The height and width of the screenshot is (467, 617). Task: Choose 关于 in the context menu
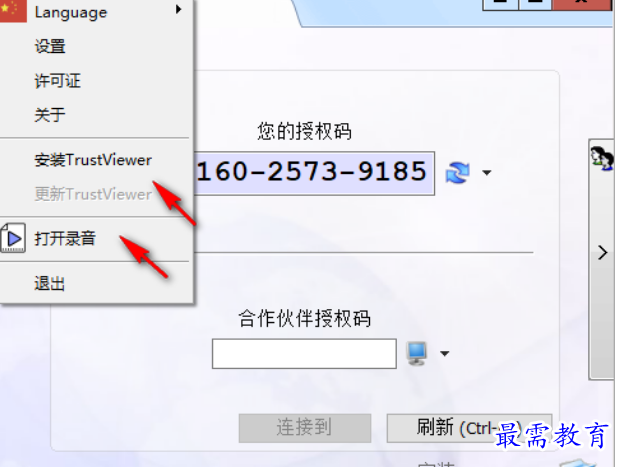click(x=94, y=115)
